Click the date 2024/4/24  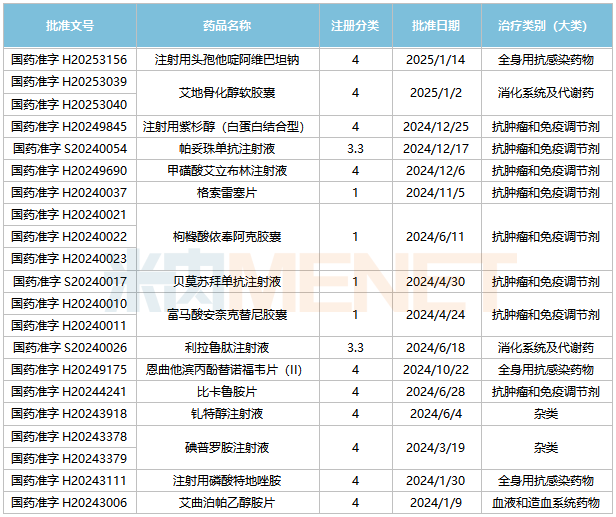coord(436,314)
